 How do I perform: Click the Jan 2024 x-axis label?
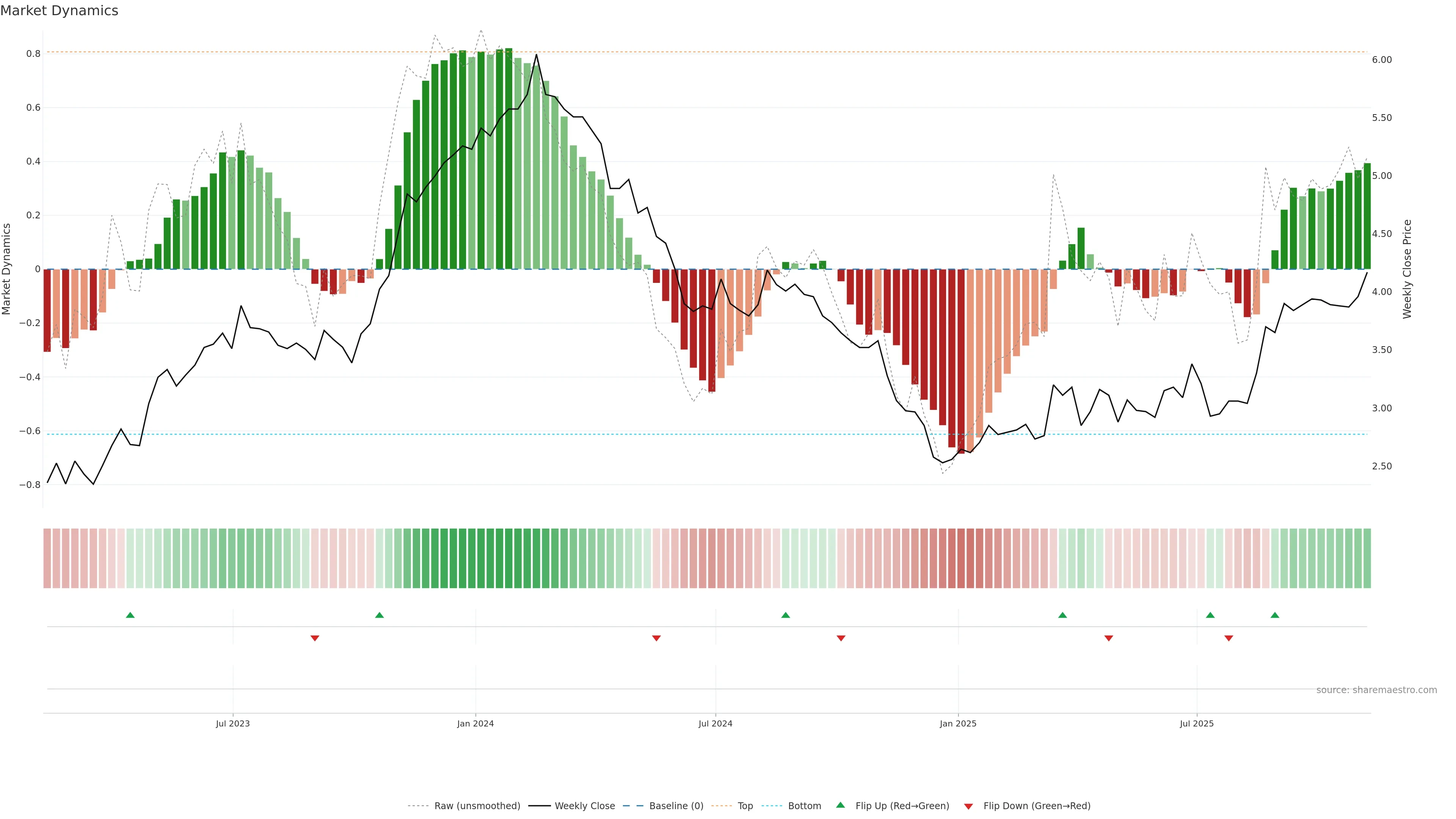tap(475, 723)
